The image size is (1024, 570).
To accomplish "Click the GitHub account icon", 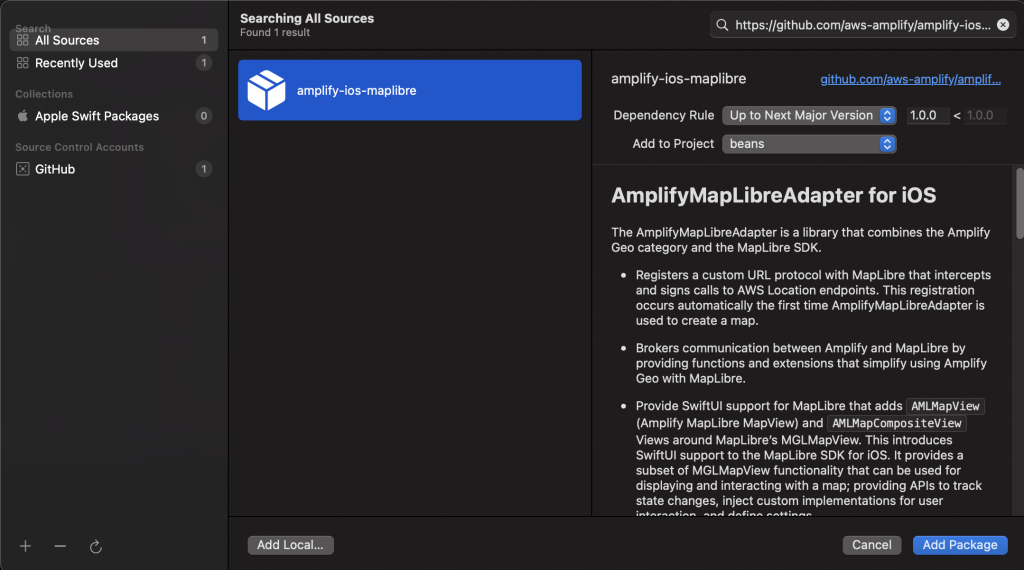I will (x=22, y=169).
